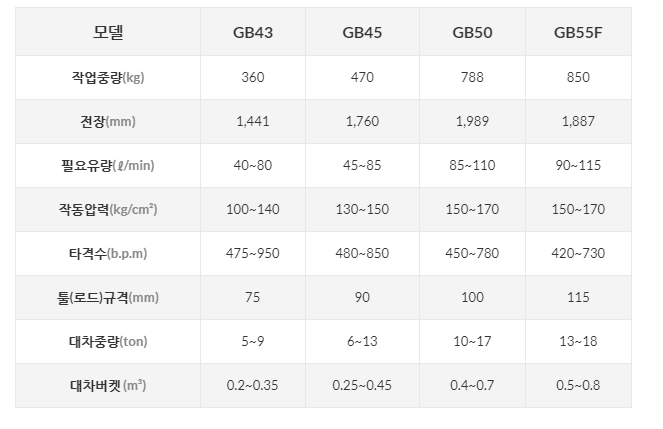
Task: Click the GB43 column header
Action: click(253, 32)
